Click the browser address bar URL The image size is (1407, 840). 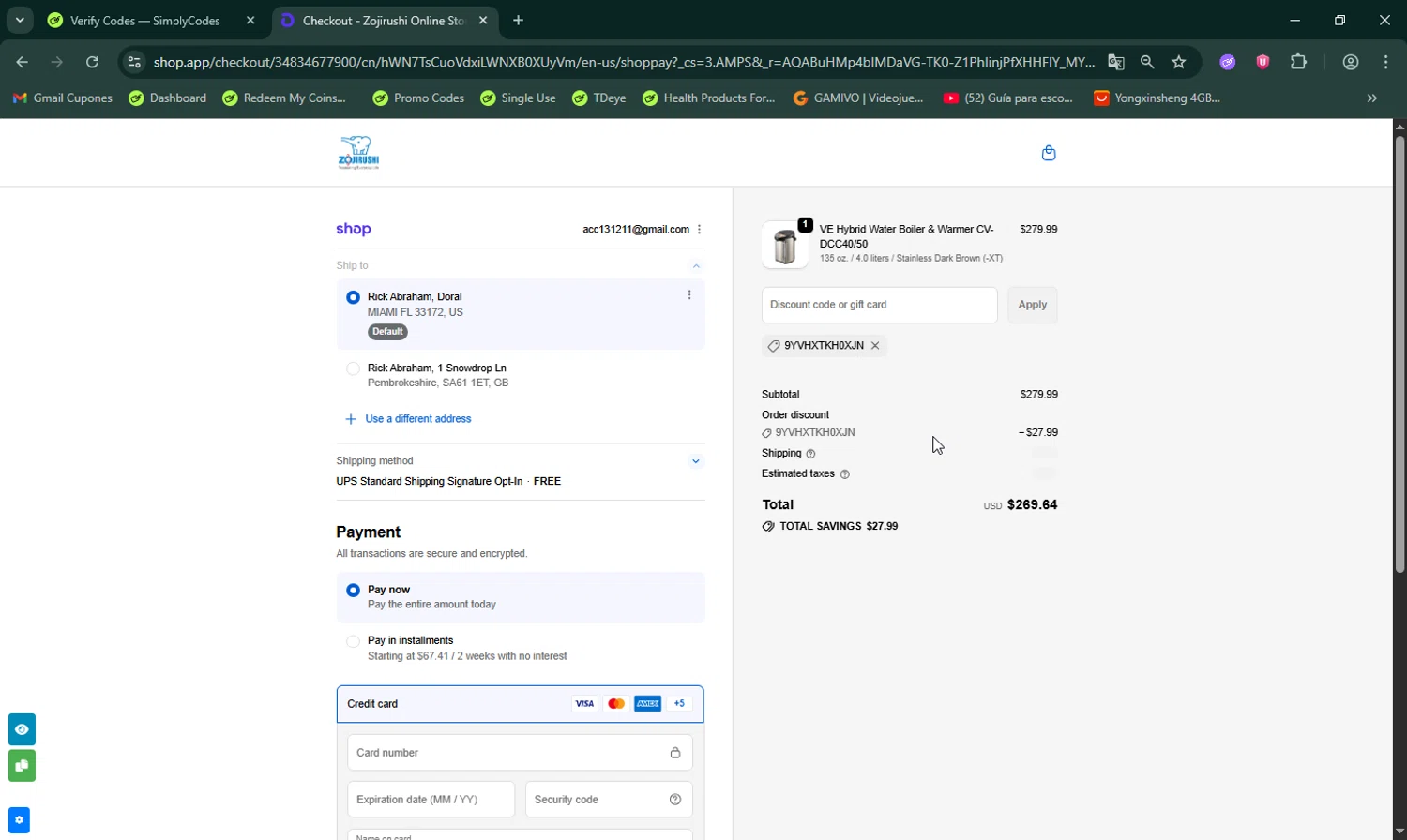click(x=624, y=62)
